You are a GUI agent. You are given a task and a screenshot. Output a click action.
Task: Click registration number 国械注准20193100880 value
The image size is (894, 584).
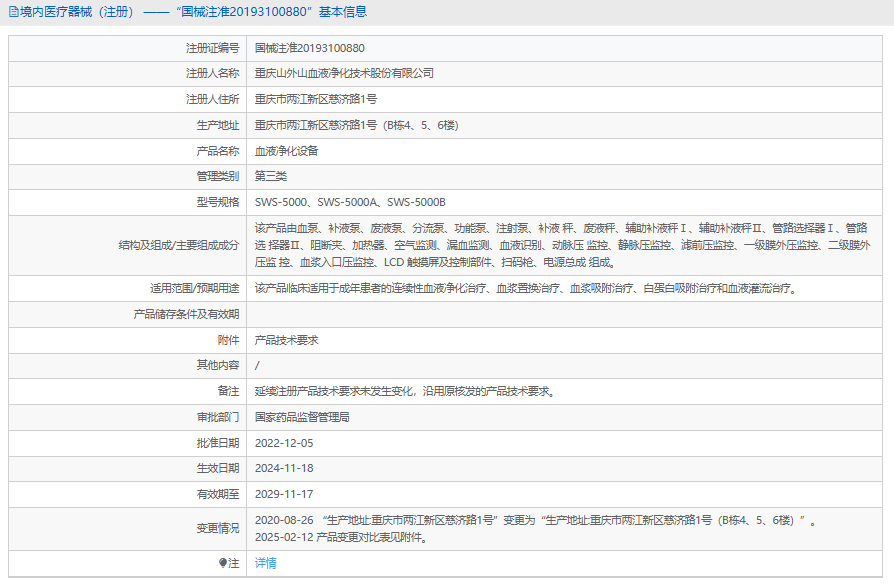click(x=309, y=48)
